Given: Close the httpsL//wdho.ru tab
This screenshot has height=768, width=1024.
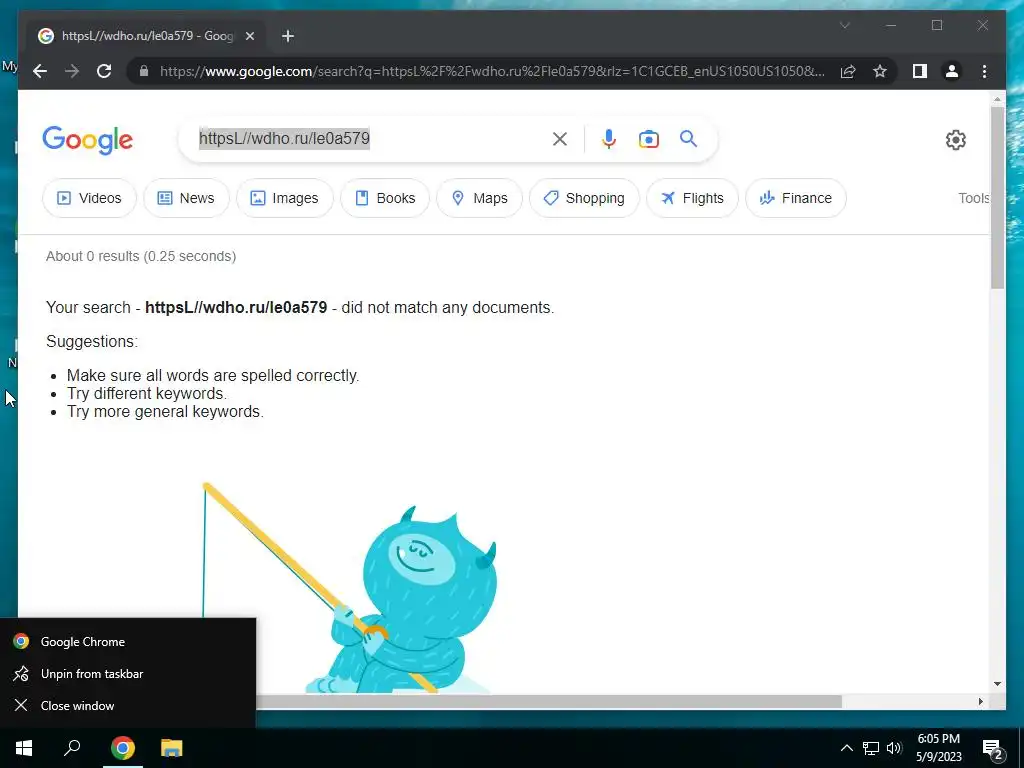Looking at the screenshot, I should (249, 36).
